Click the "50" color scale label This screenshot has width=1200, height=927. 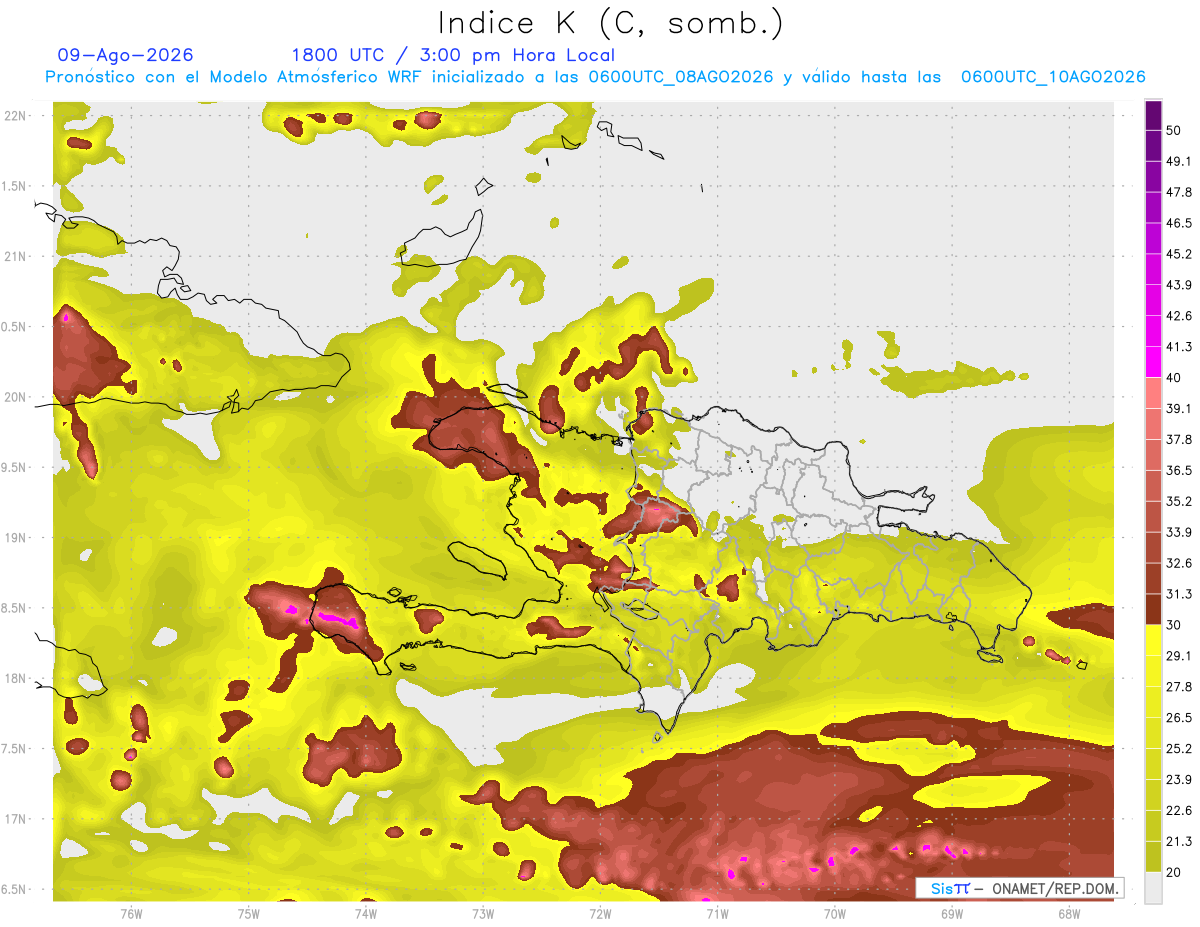point(1174,132)
